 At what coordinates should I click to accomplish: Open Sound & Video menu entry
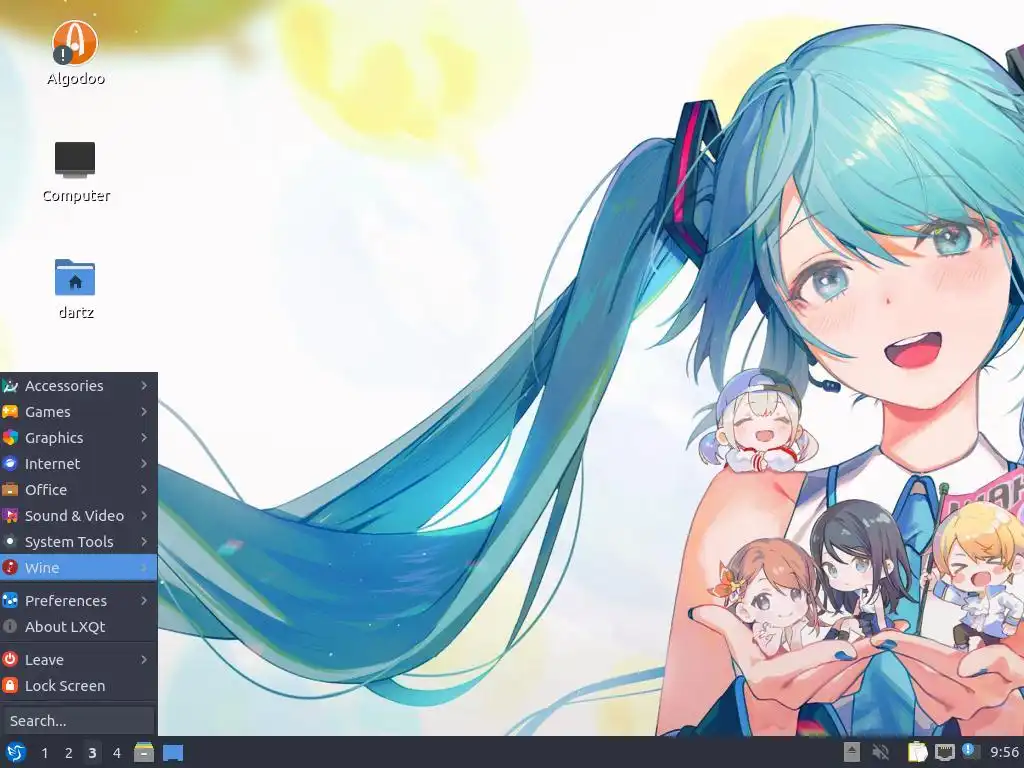78,516
